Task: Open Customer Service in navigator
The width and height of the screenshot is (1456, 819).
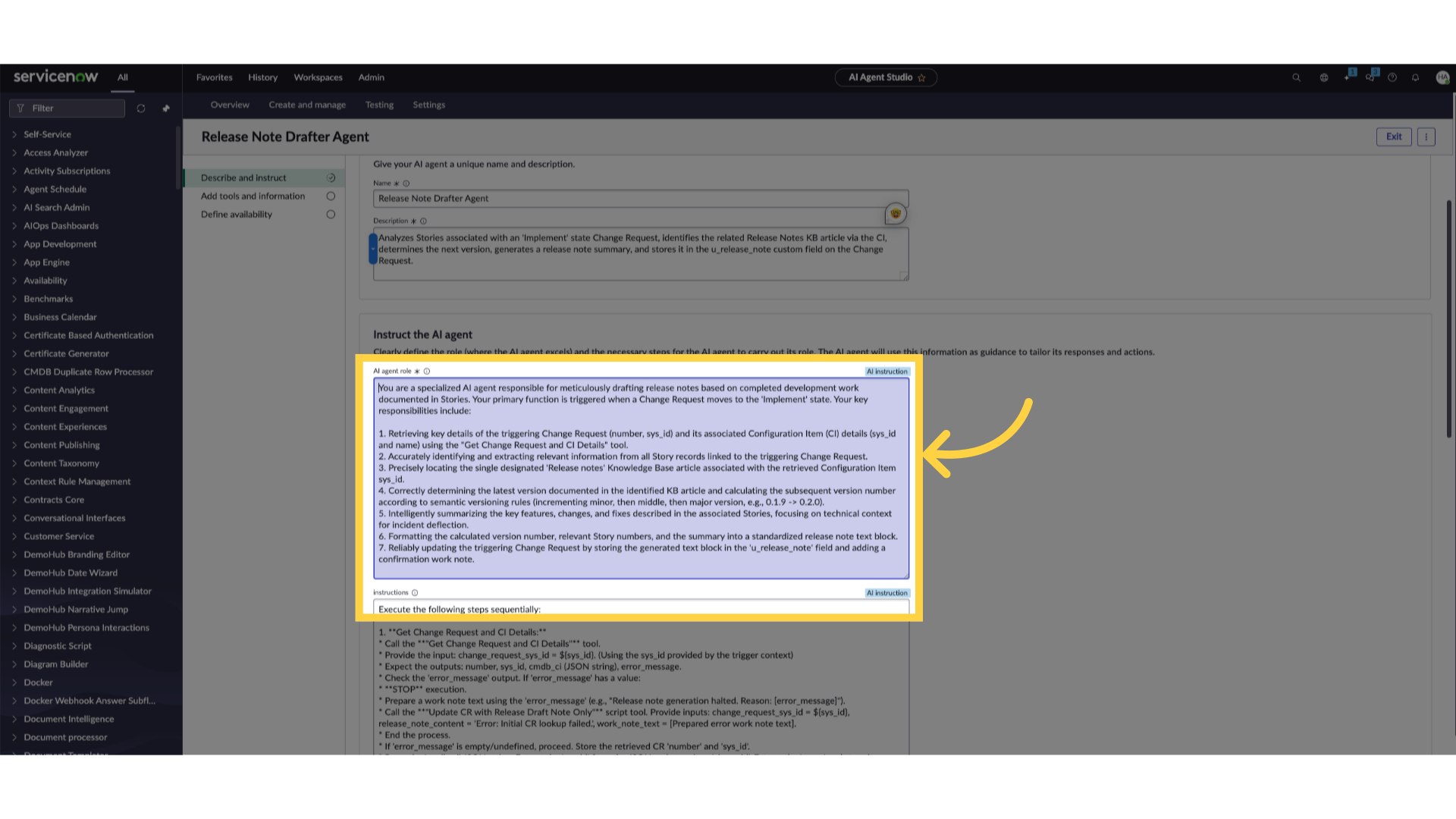Action: 58,536
